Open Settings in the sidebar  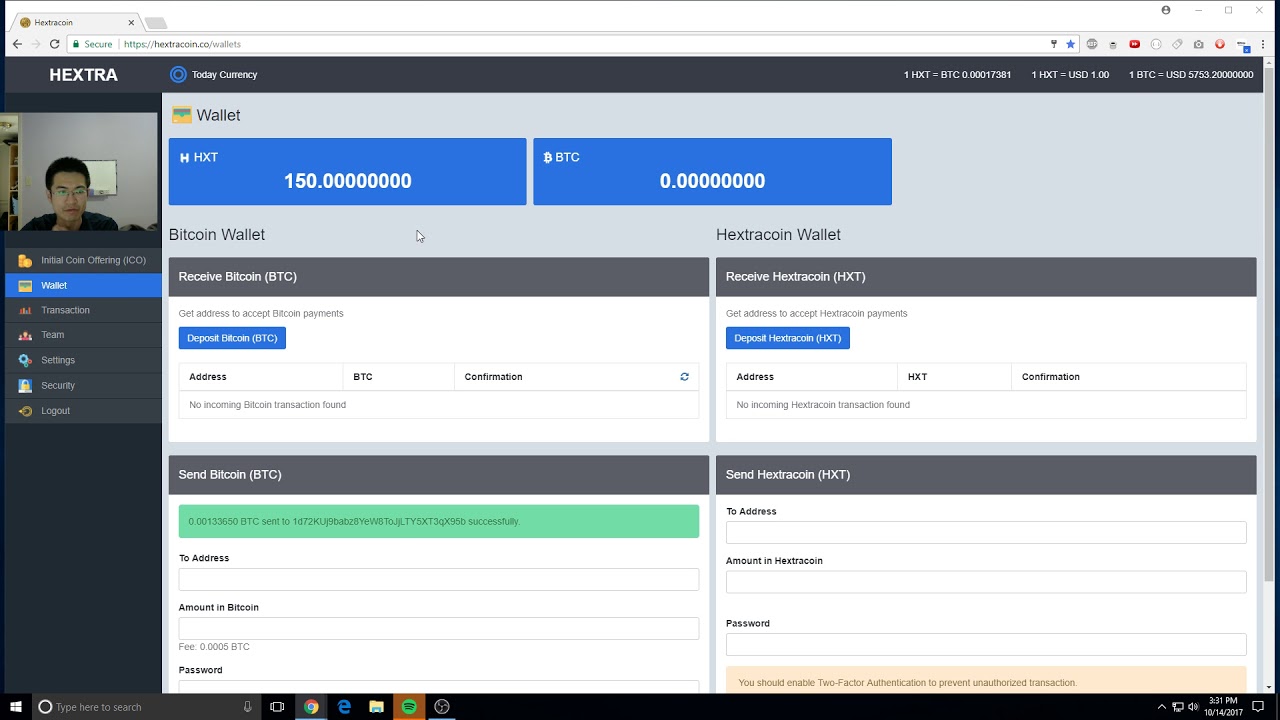[x=83, y=360]
